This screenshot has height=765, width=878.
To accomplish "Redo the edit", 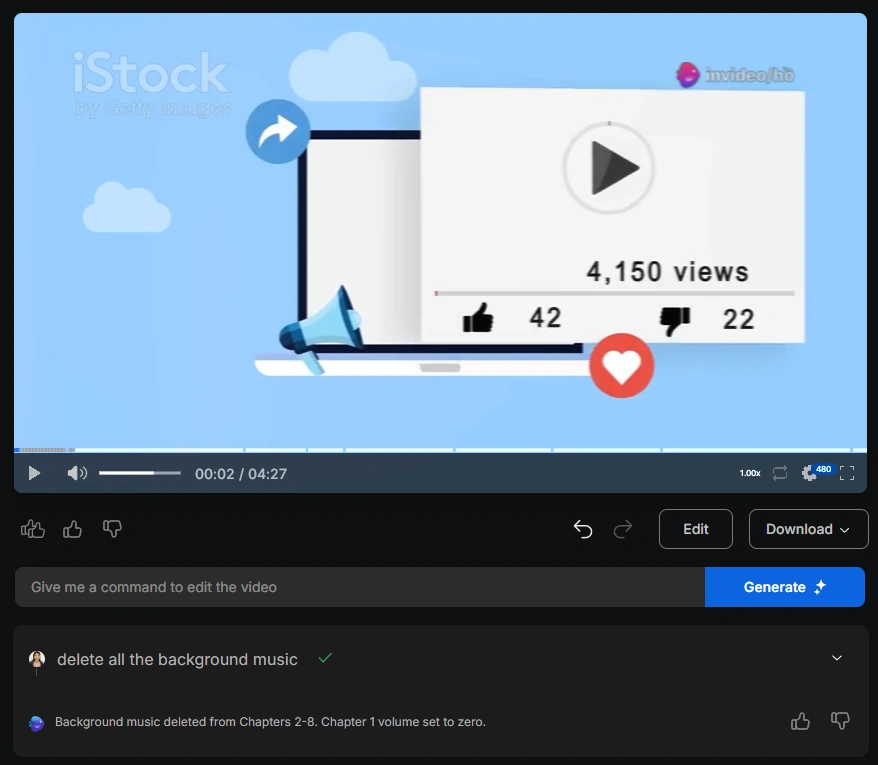I will point(623,529).
